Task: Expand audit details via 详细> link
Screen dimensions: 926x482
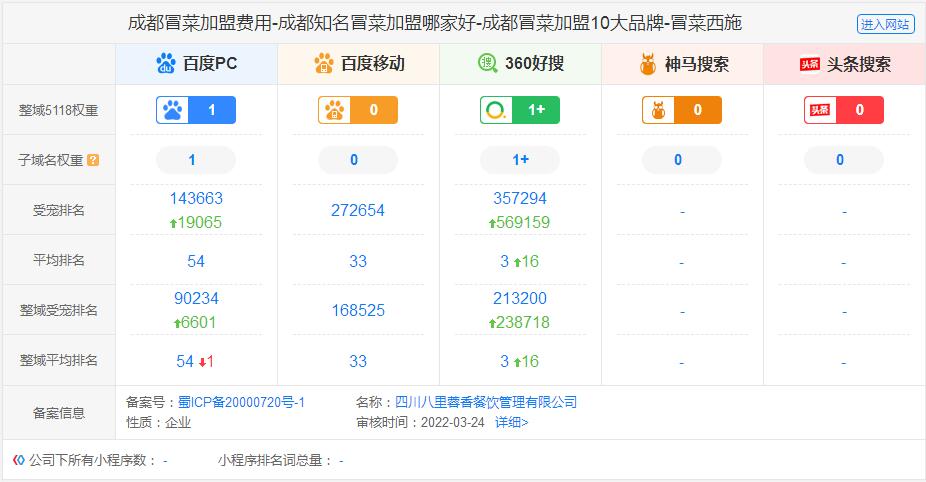Action: (x=511, y=422)
